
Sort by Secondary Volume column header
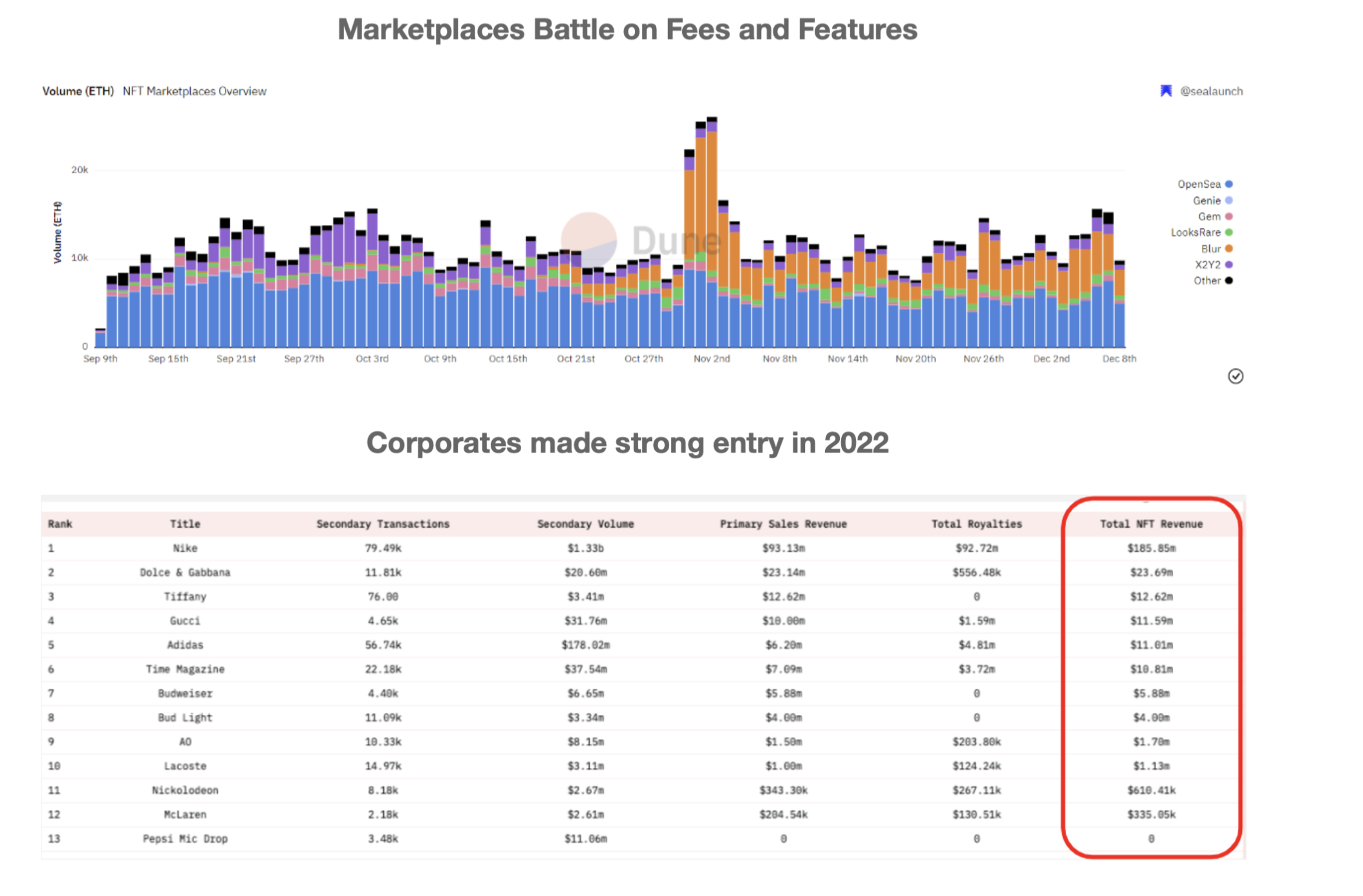point(585,524)
